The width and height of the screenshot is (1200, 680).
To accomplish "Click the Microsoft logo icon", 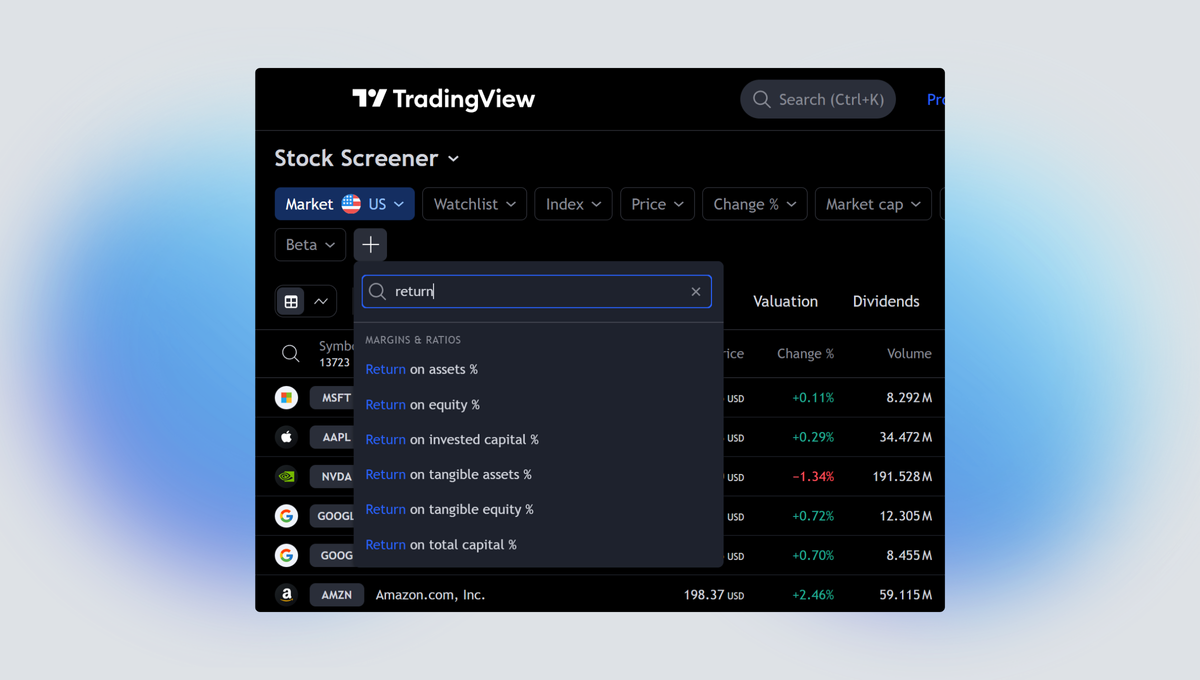I will point(286,397).
